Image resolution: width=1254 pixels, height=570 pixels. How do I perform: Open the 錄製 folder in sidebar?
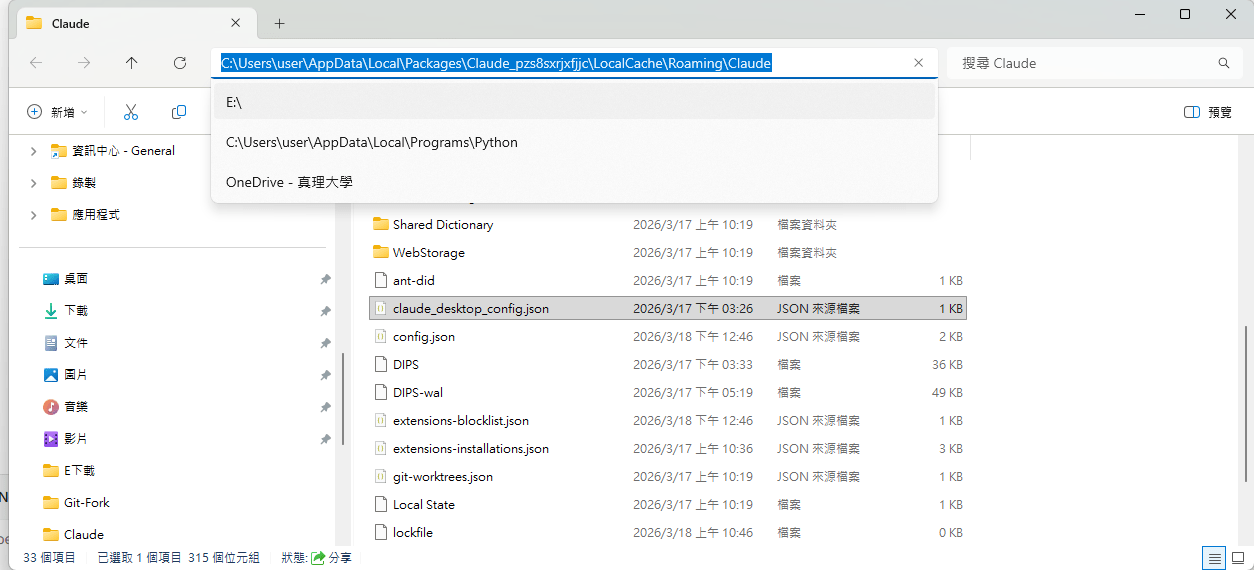coord(74,183)
